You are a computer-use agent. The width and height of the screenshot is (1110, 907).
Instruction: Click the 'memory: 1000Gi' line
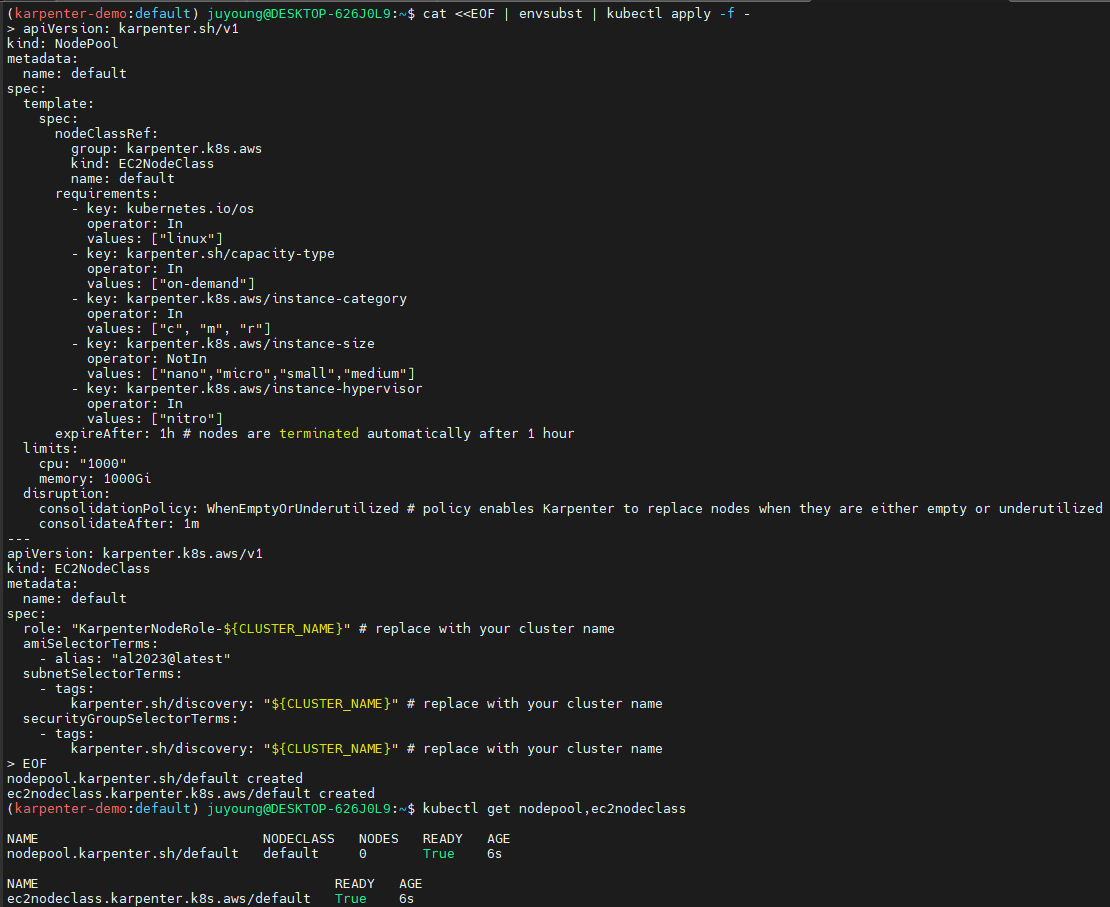click(95, 479)
